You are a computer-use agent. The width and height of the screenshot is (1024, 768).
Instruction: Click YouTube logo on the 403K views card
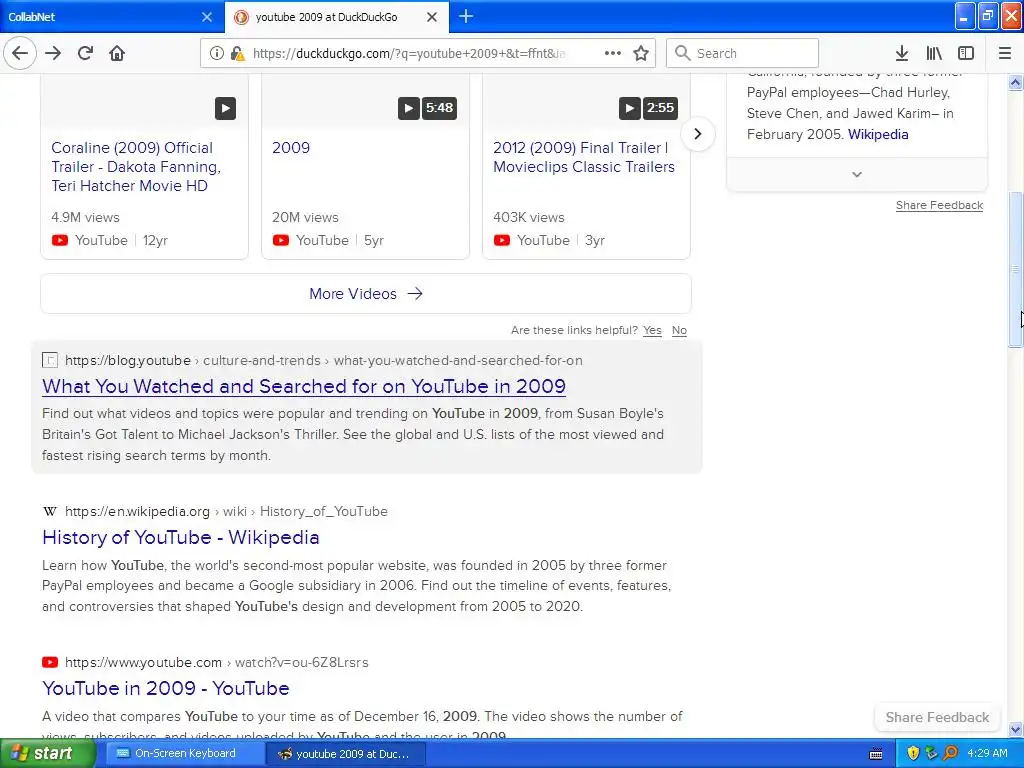(502, 240)
